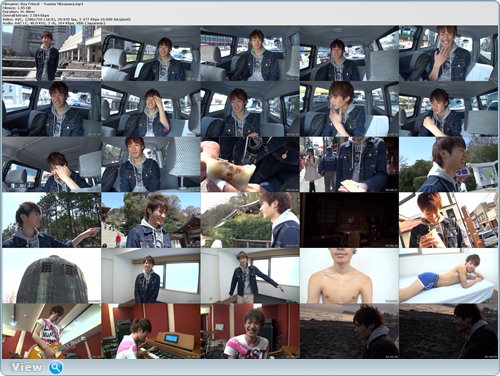
Task: Open thumbnail of man laughing in pink shirt
Action: [250, 331]
